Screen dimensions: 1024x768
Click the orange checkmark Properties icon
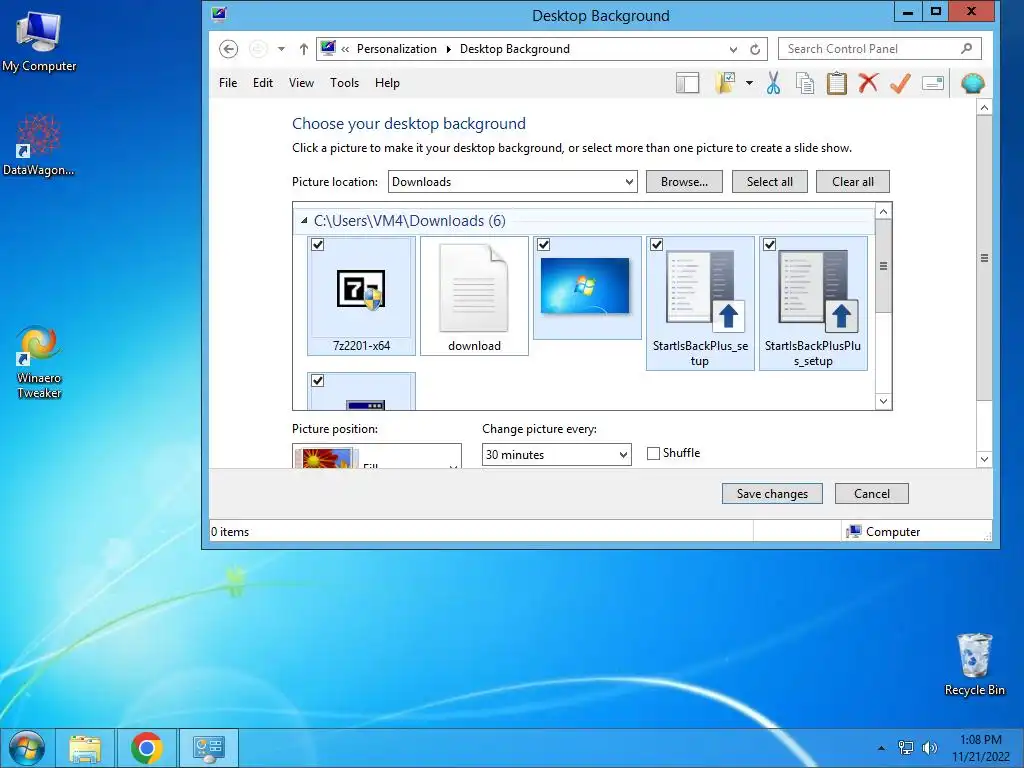[901, 83]
